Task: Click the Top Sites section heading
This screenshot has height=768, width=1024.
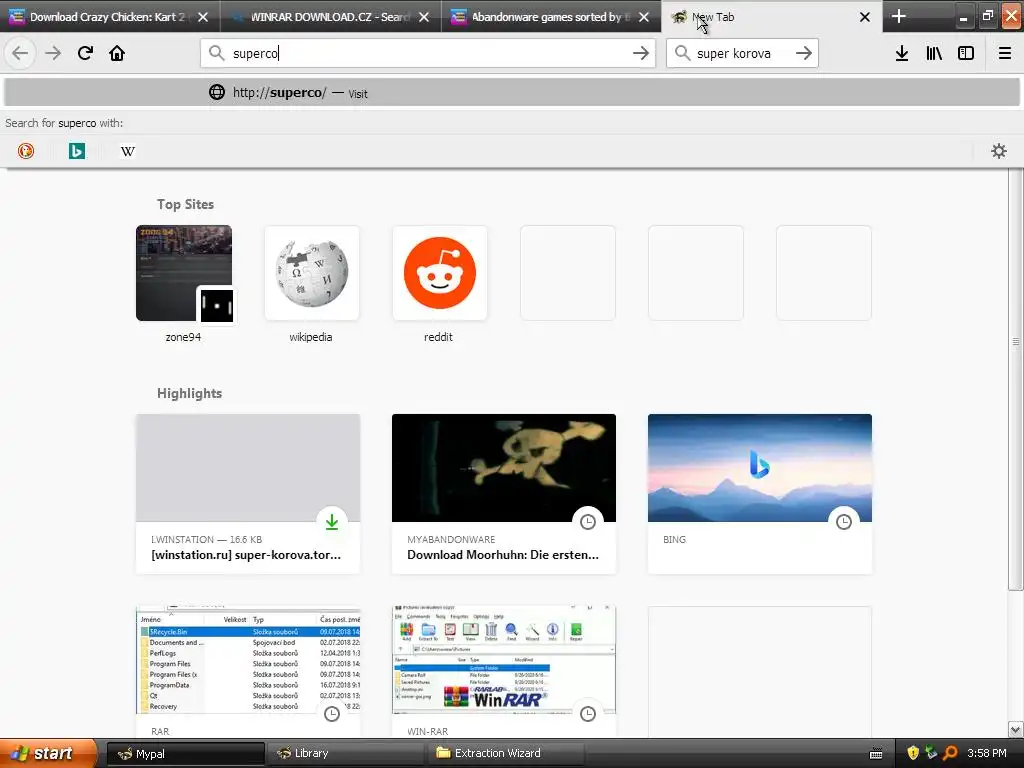Action: 185,204
